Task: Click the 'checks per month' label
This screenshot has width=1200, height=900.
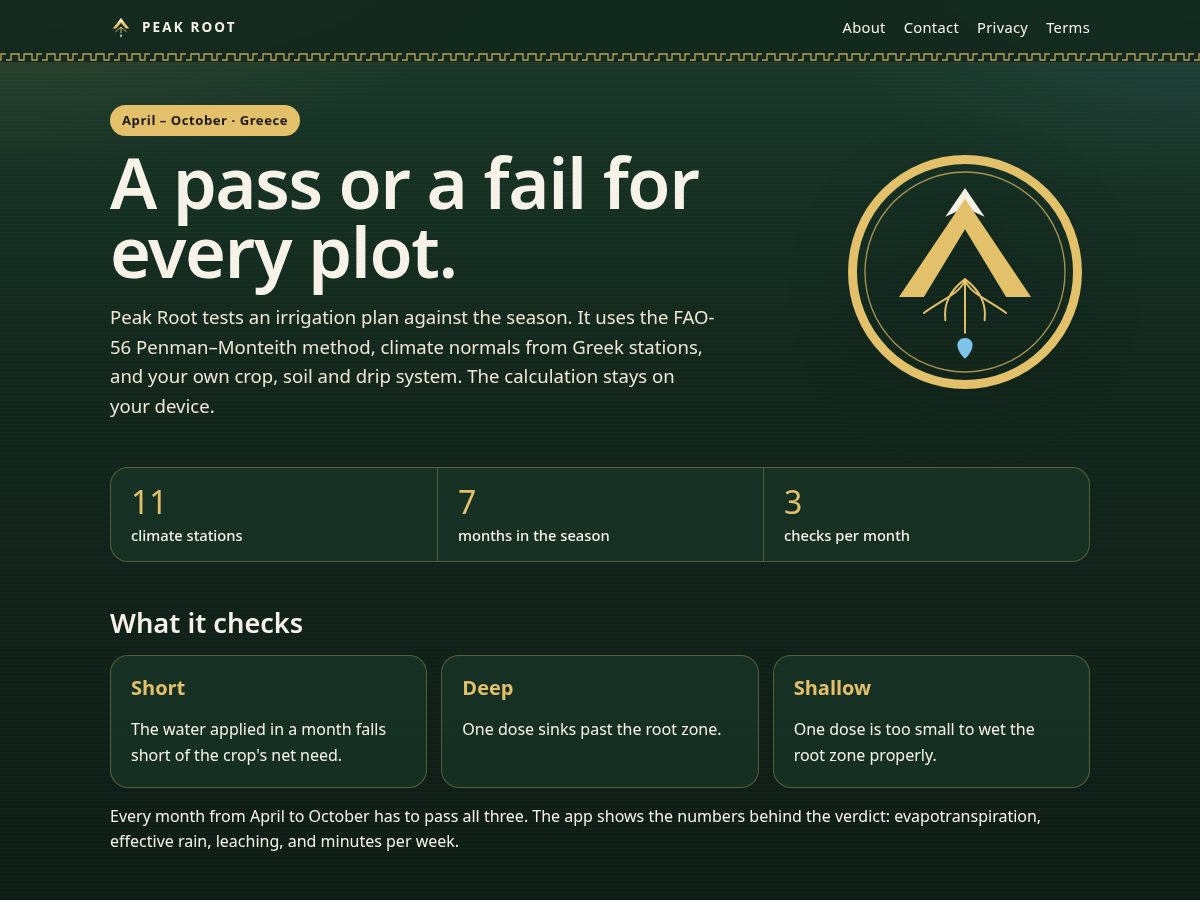Action: tap(847, 536)
